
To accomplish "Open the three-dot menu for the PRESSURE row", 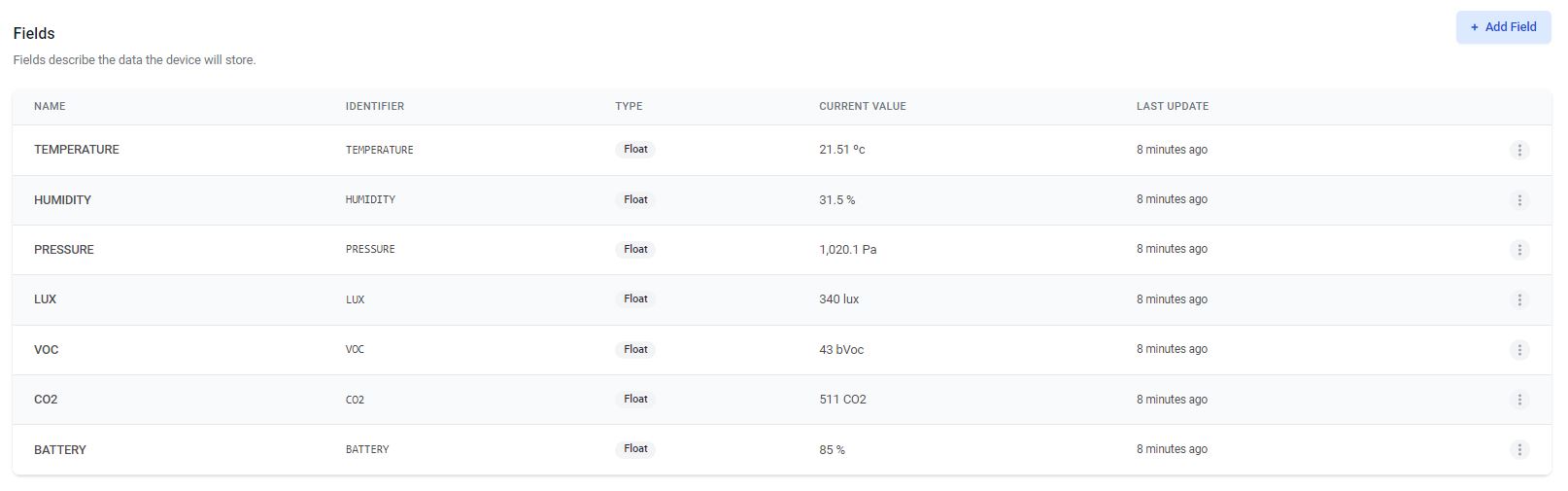I will (x=1519, y=250).
